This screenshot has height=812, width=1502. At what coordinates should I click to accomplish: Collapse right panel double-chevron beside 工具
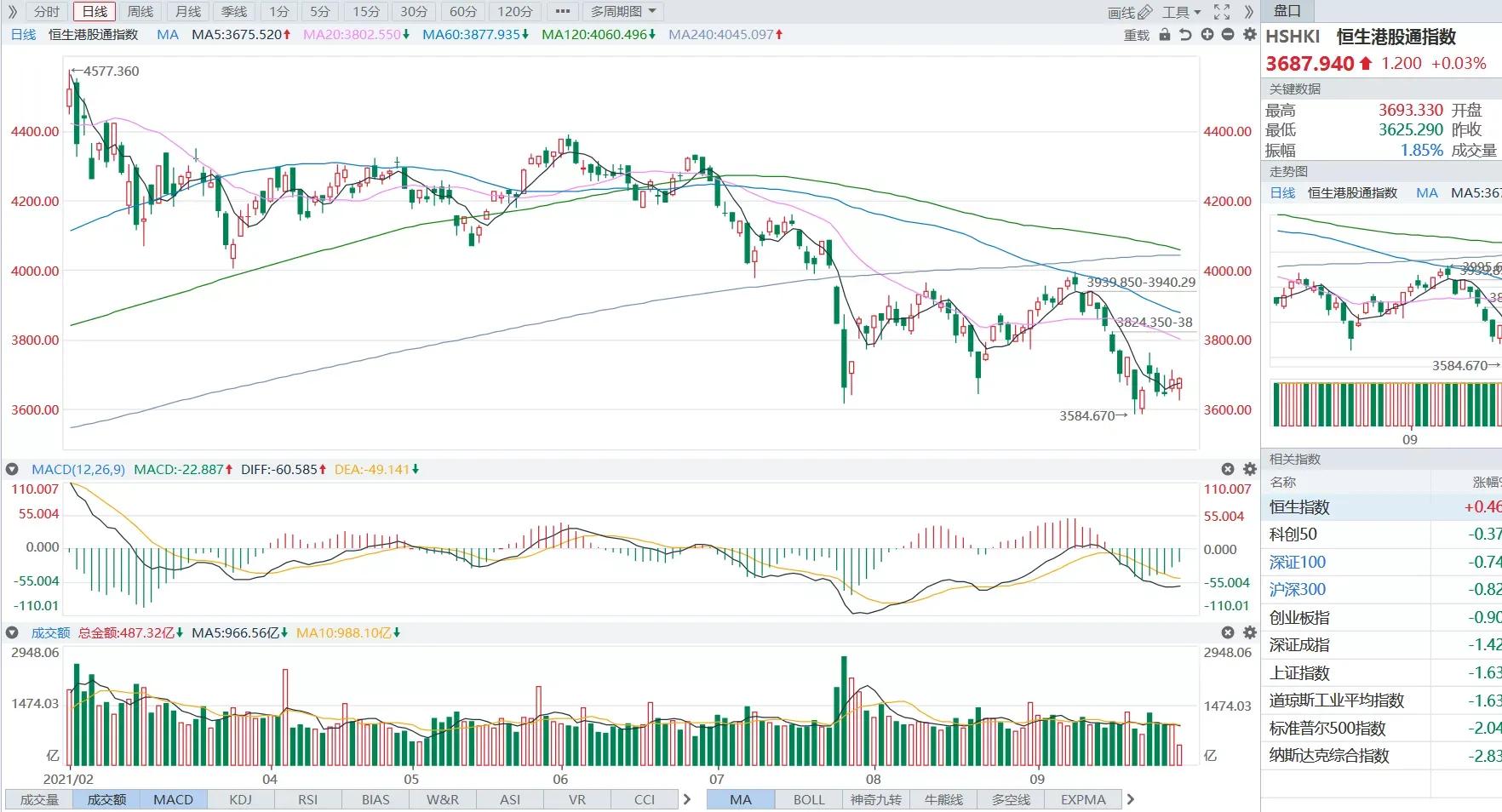(1249, 12)
